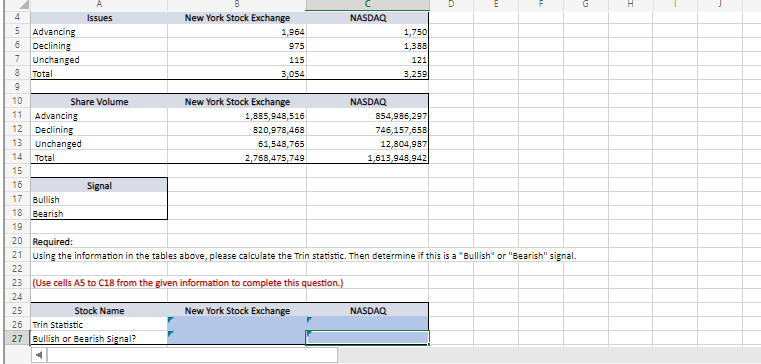Screen dimensions: 761x364
Task: Click NYSE Bullish or Bearish Signal cell
Action: [x=237, y=338]
